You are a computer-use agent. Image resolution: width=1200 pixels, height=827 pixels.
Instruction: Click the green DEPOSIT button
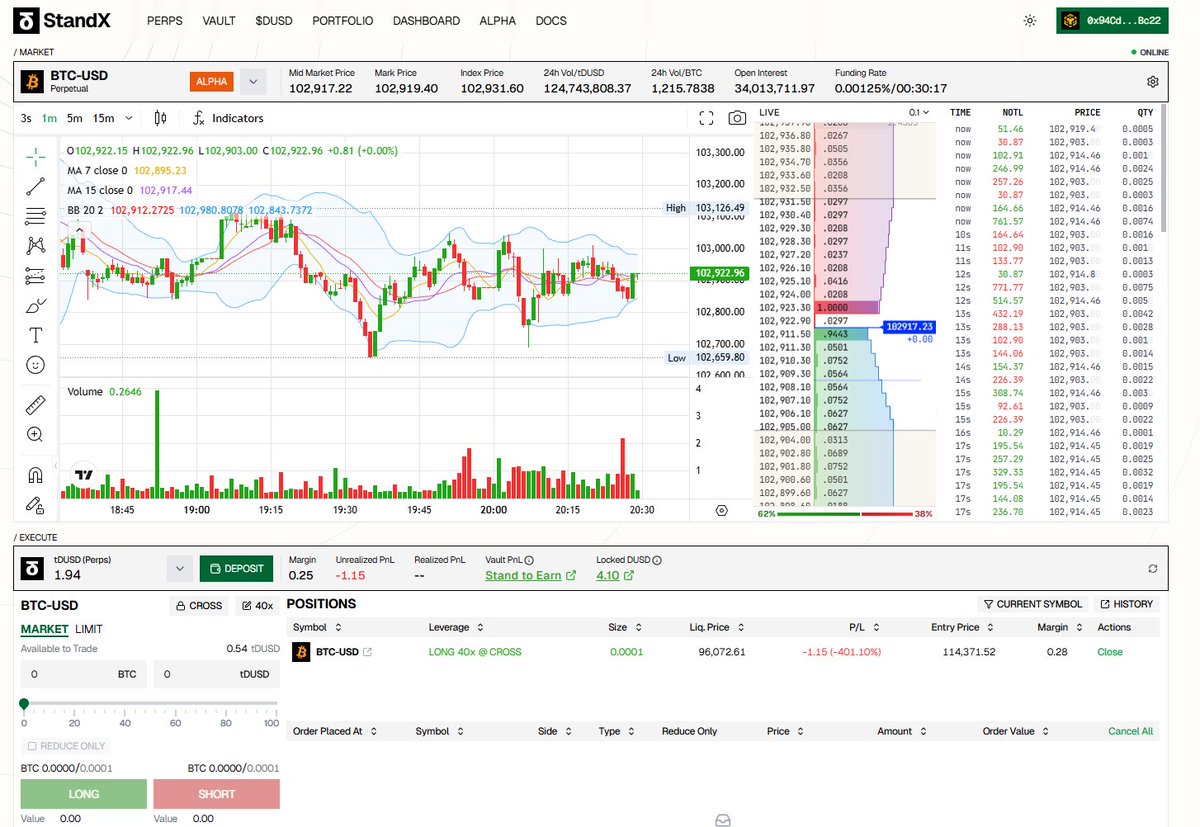[237, 568]
